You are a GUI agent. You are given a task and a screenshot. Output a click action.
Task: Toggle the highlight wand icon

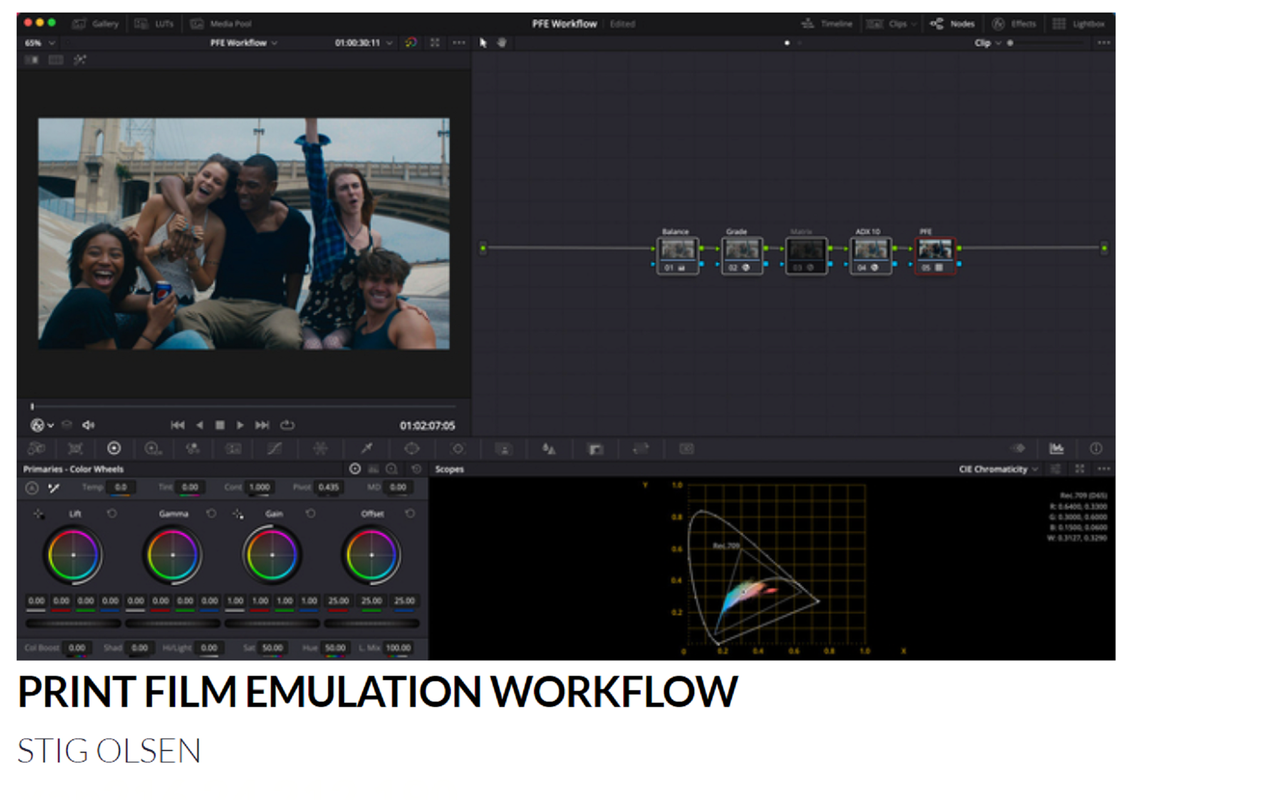click(x=79, y=60)
